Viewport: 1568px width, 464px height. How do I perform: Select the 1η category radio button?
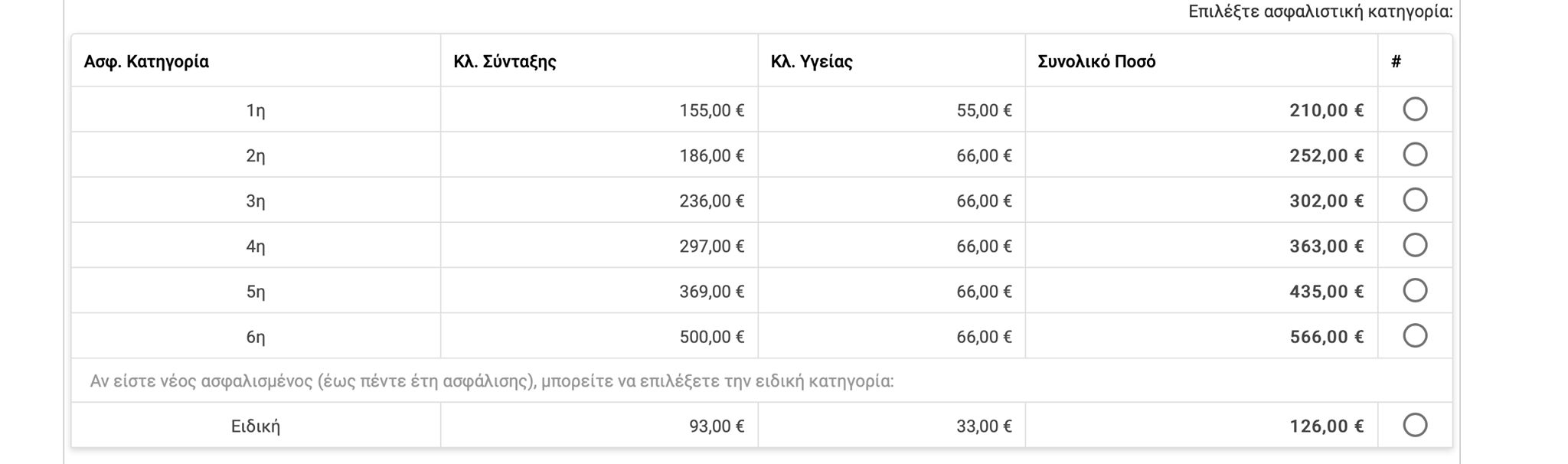click(1414, 109)
